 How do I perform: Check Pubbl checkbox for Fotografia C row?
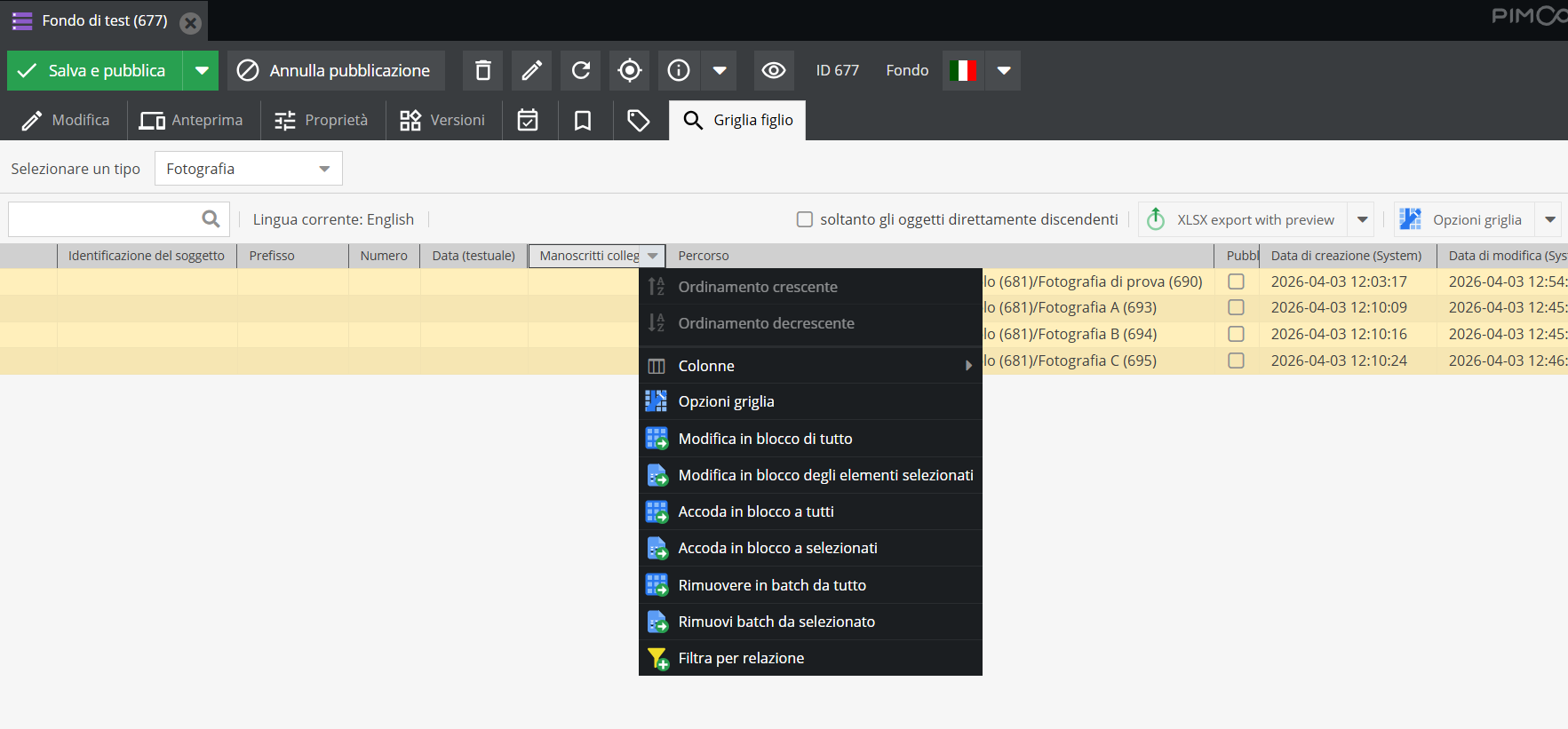[1236, 361]
